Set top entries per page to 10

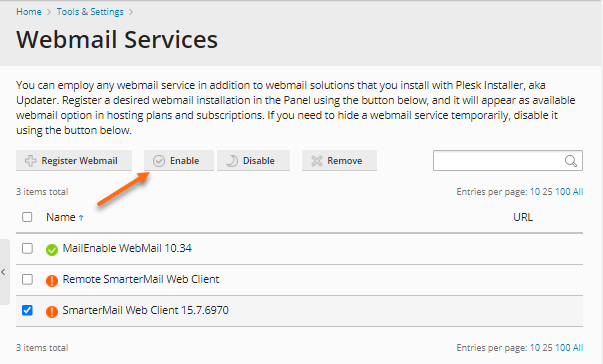click(535, 192)
